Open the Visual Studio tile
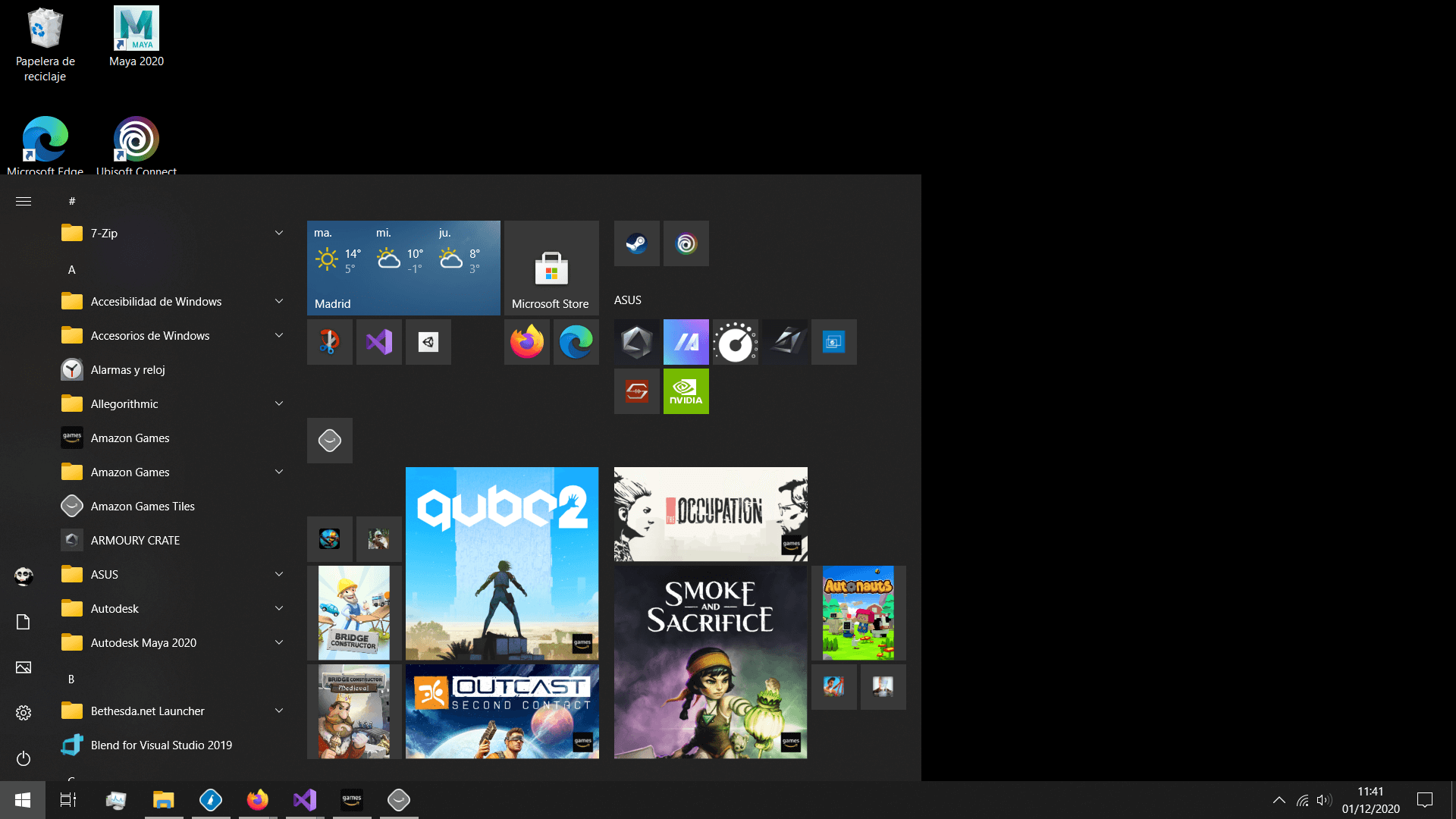This screenshot has height=819, width=1456. [x=379, y=342]
